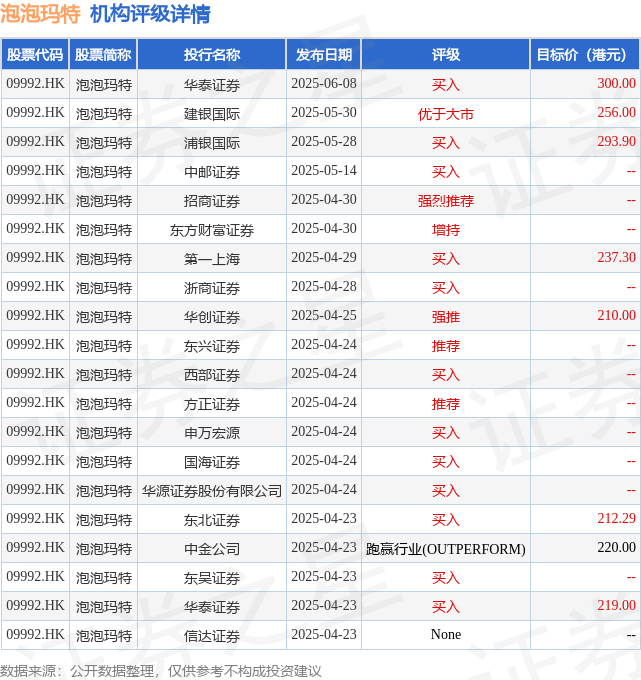Click target price 210.00
Image resolution: width=641 pixels, height=680 pixels.
click(616, 315)
